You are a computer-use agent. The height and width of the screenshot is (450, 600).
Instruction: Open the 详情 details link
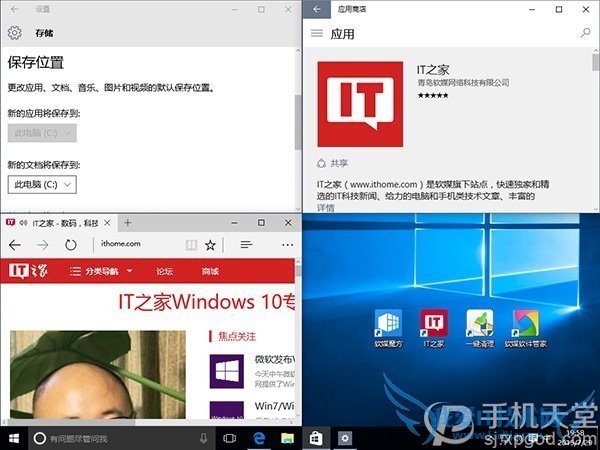click(x=326, y=208)
